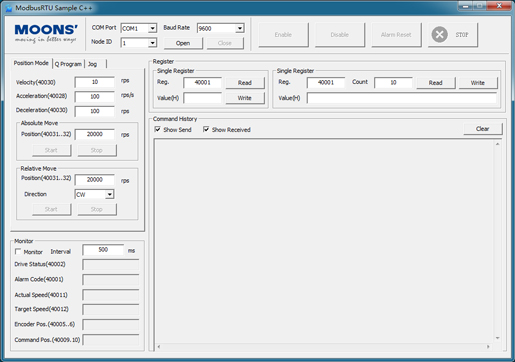Click the Alarm Reset button
This screenshot has height=362, width=515.
click(396, 35)
